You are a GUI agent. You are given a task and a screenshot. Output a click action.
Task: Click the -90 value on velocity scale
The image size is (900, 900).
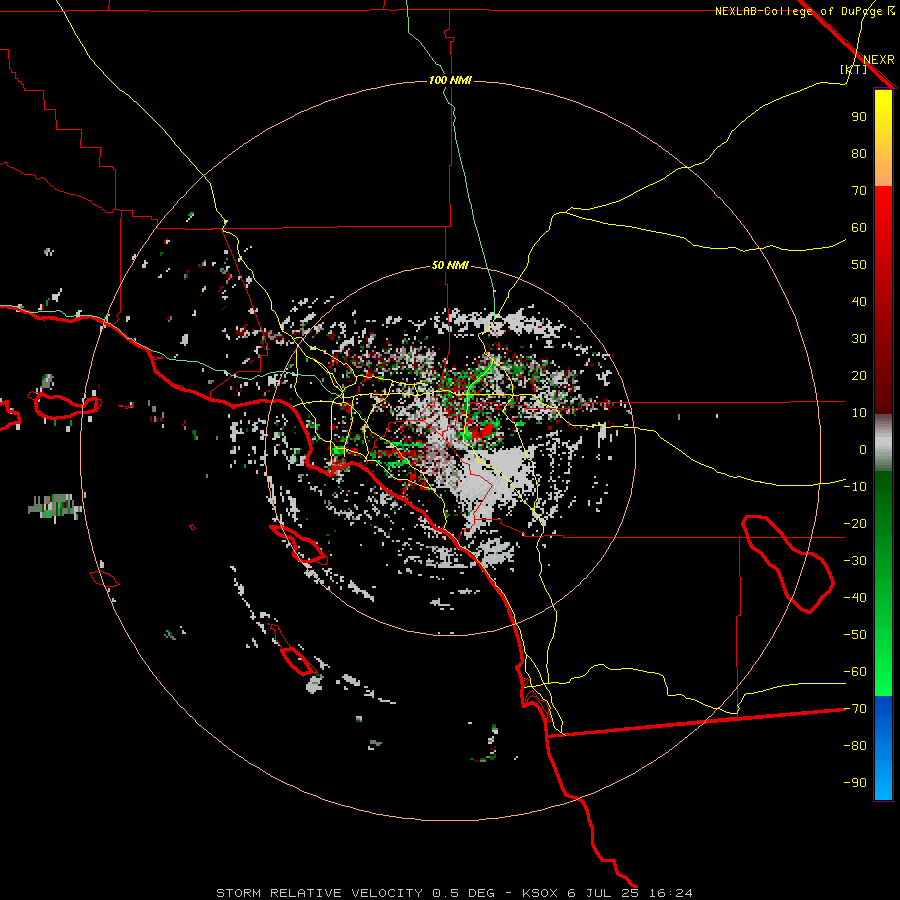[855, 782]
